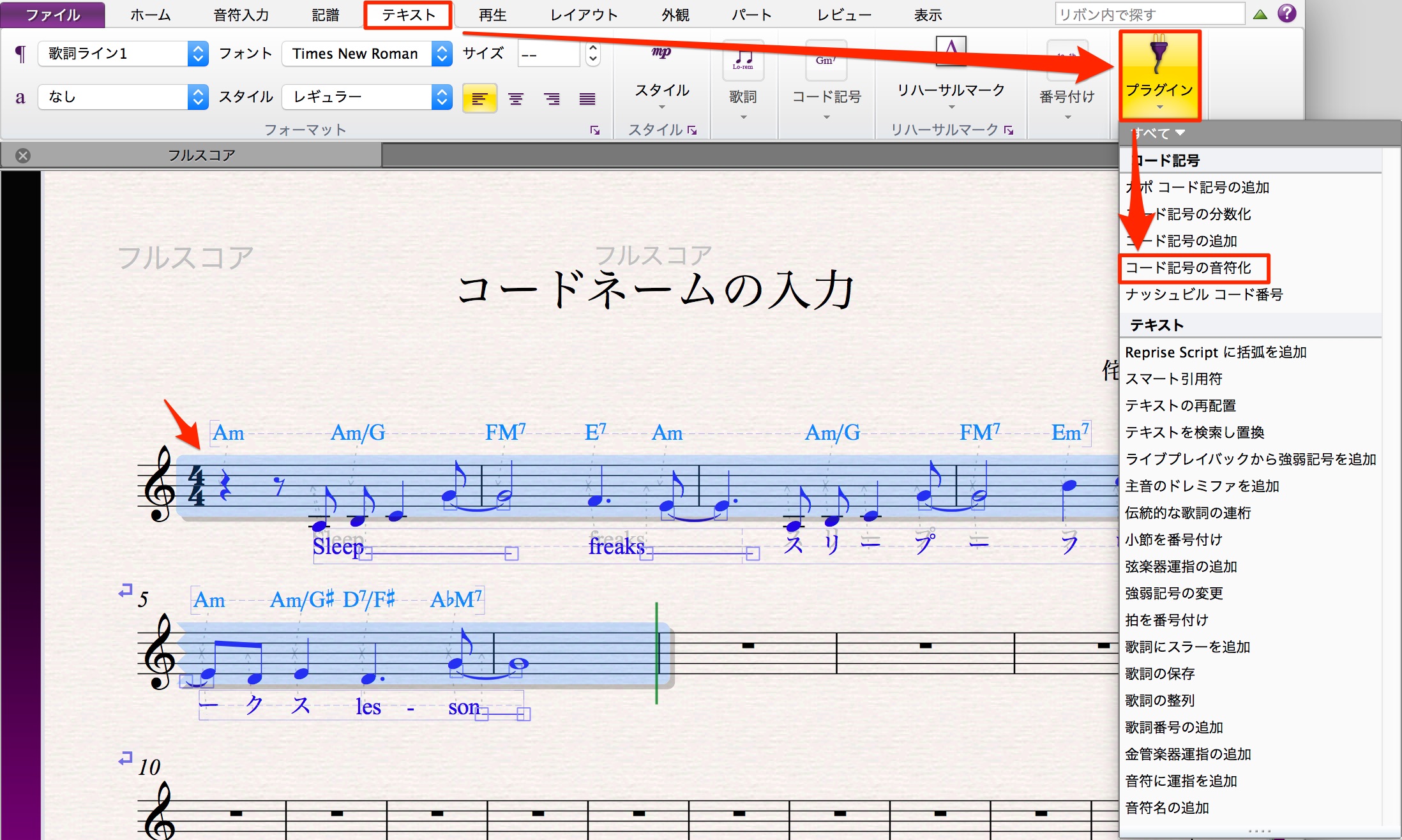Open the ファイル tab
Image resolution: width=1402 pixels, height=840 pixels.
coord(53,15)
